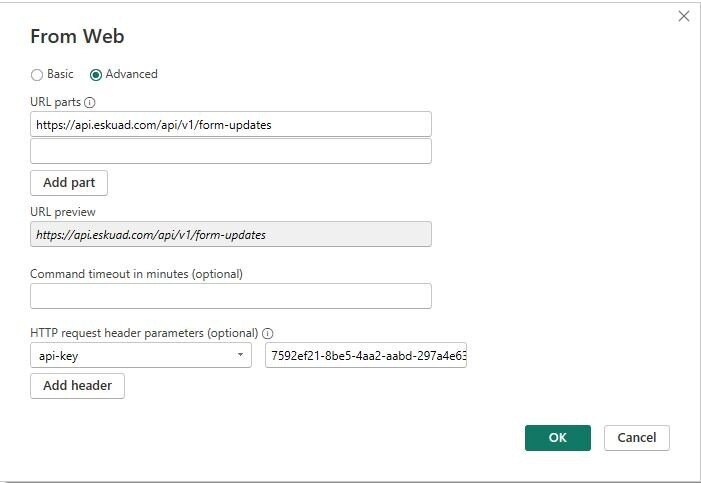
Task: Click the Add header button
Action: [77, 386]
